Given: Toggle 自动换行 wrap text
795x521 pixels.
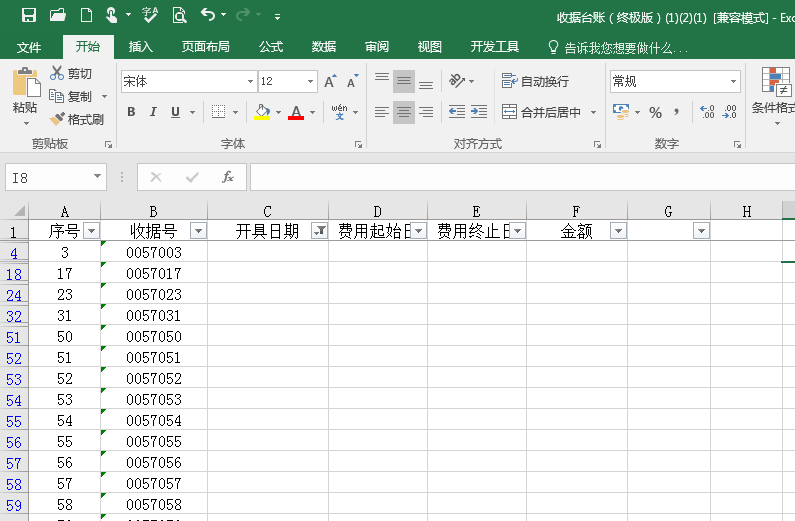Looking at the screenshot, I should coord(535,81).
